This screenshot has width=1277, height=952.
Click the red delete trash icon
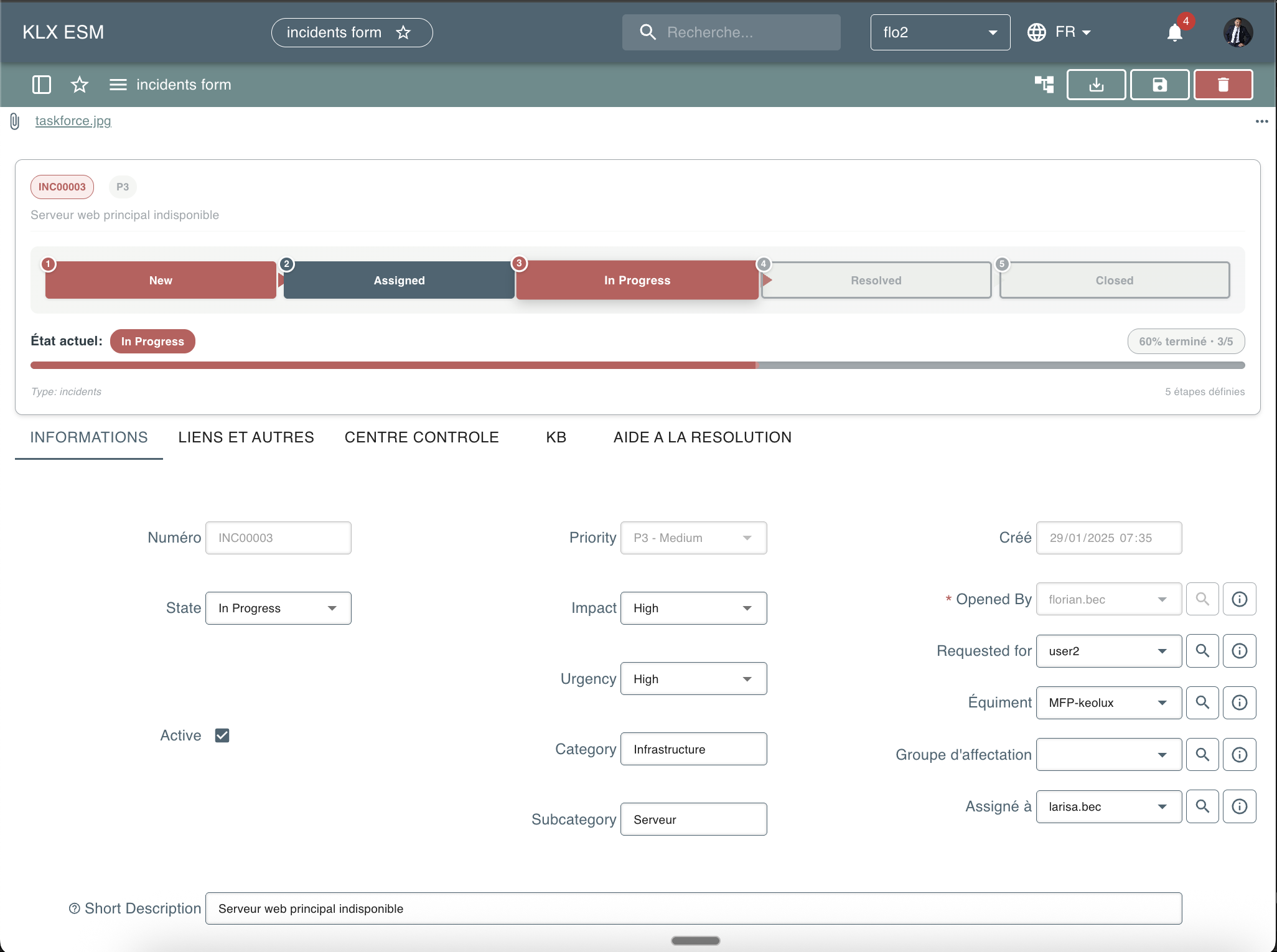(1223, 85)
